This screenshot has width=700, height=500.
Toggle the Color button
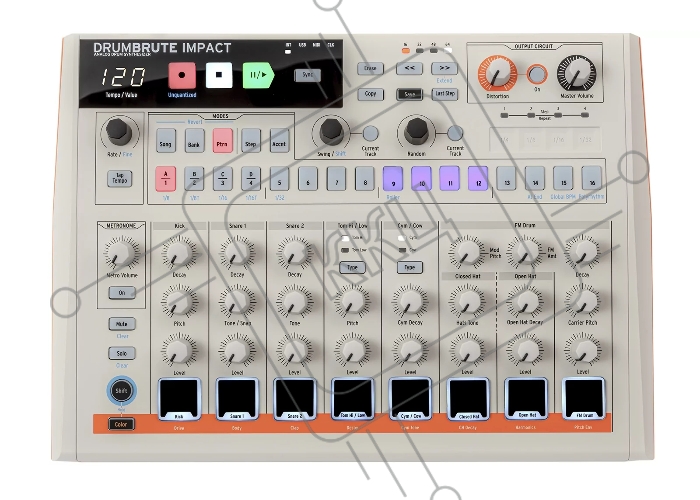pyautogui.click(x=121, y=424)
